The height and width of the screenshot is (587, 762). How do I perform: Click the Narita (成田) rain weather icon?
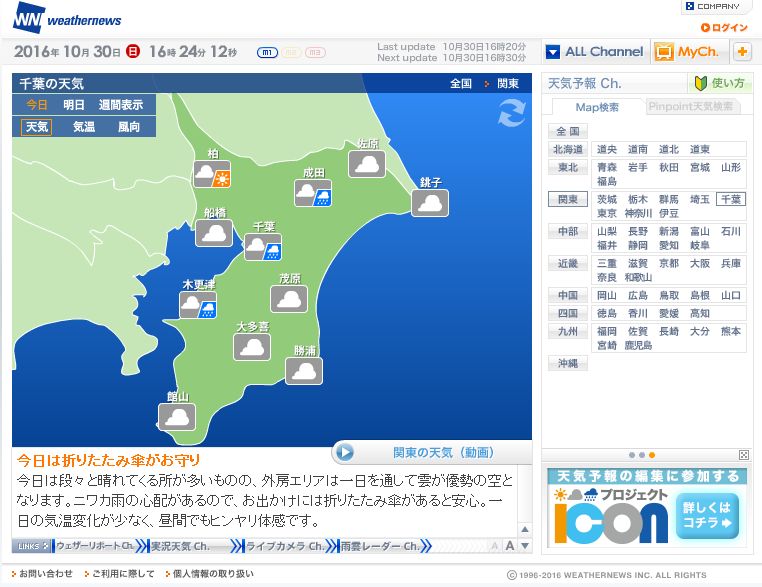click(x=313, y=193)
